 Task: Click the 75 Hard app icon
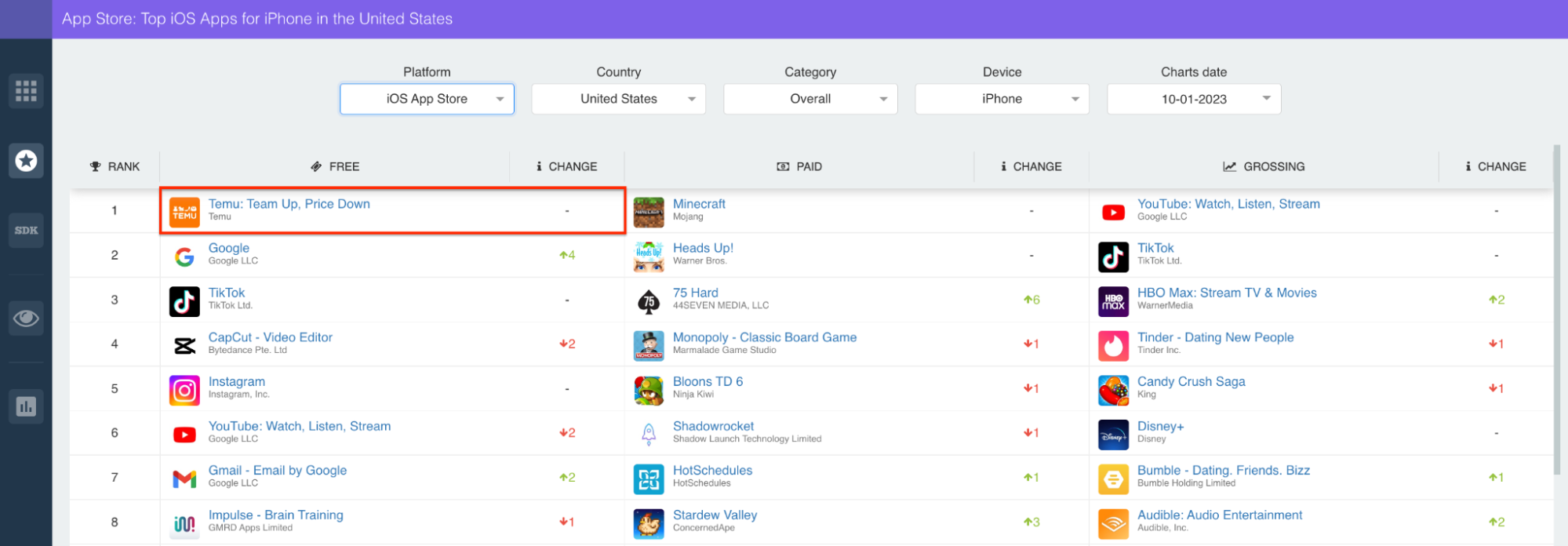click(x=649, y=301)
